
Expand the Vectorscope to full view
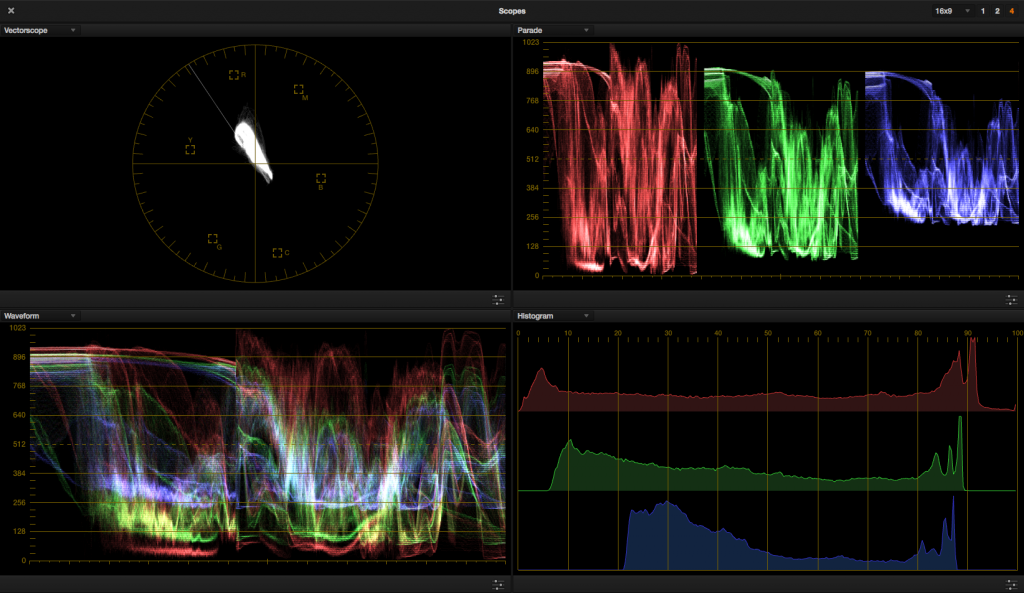[497, 299]
